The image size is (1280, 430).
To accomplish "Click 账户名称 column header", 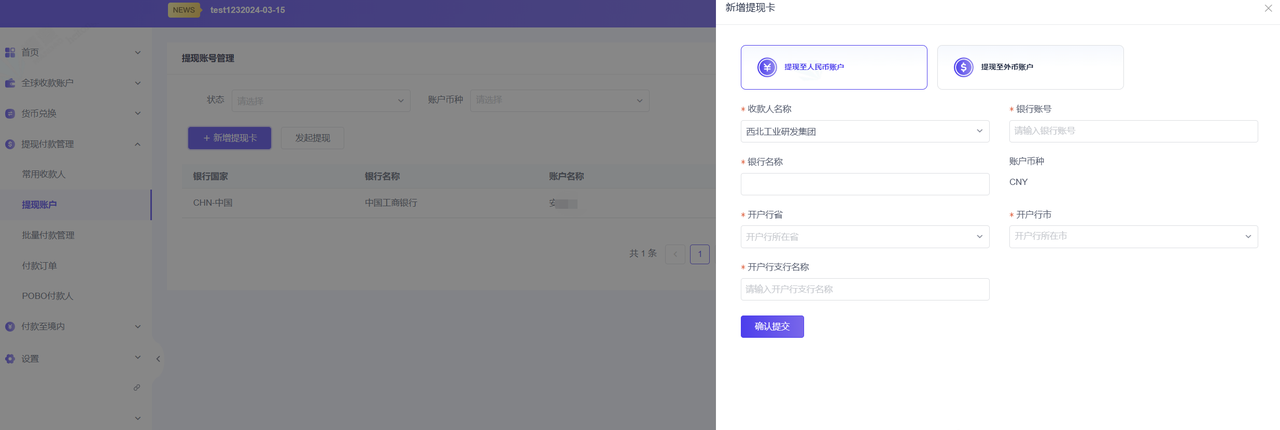I will pos(566,177).
